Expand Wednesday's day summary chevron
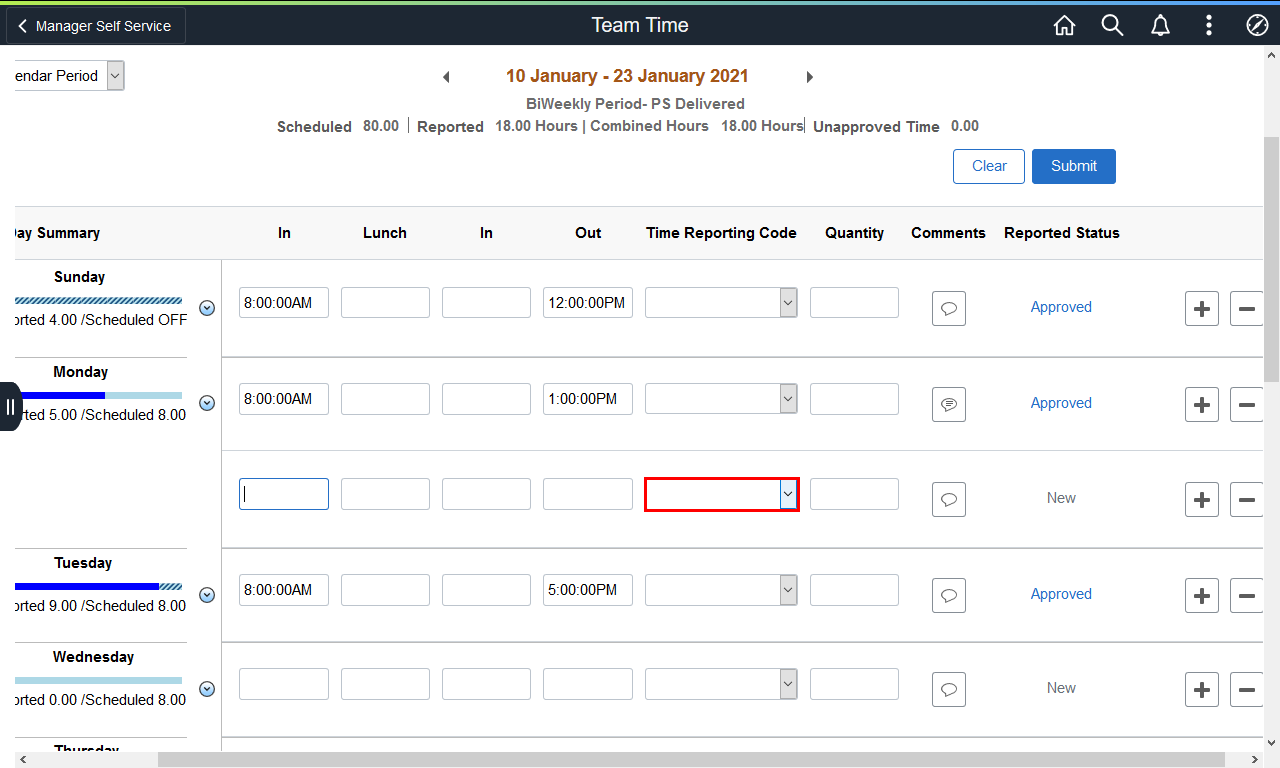The width and height of the screenshot is (1280, 768). coord(207,689)
